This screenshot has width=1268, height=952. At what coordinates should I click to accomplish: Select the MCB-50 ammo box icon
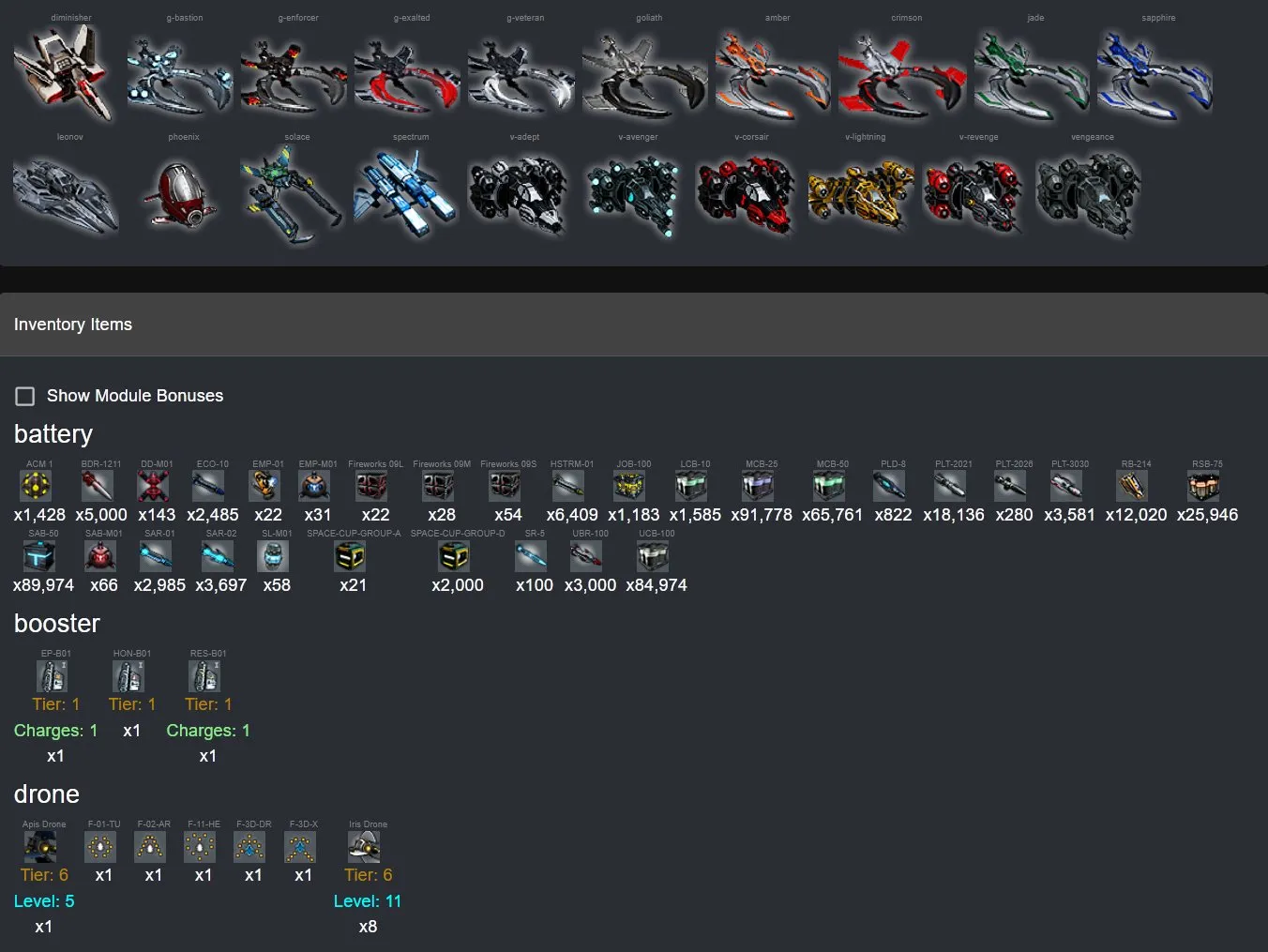[x=829, y=485]
